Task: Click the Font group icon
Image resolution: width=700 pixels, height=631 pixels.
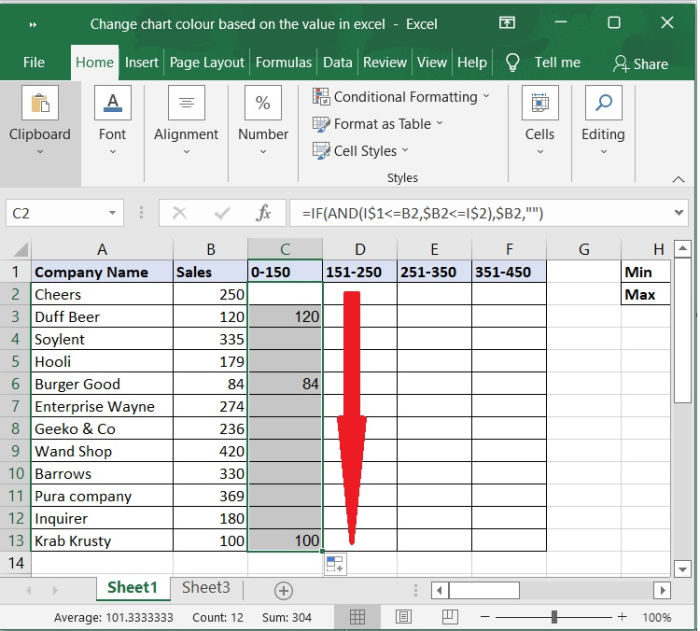Action: [x=112, y=103]
